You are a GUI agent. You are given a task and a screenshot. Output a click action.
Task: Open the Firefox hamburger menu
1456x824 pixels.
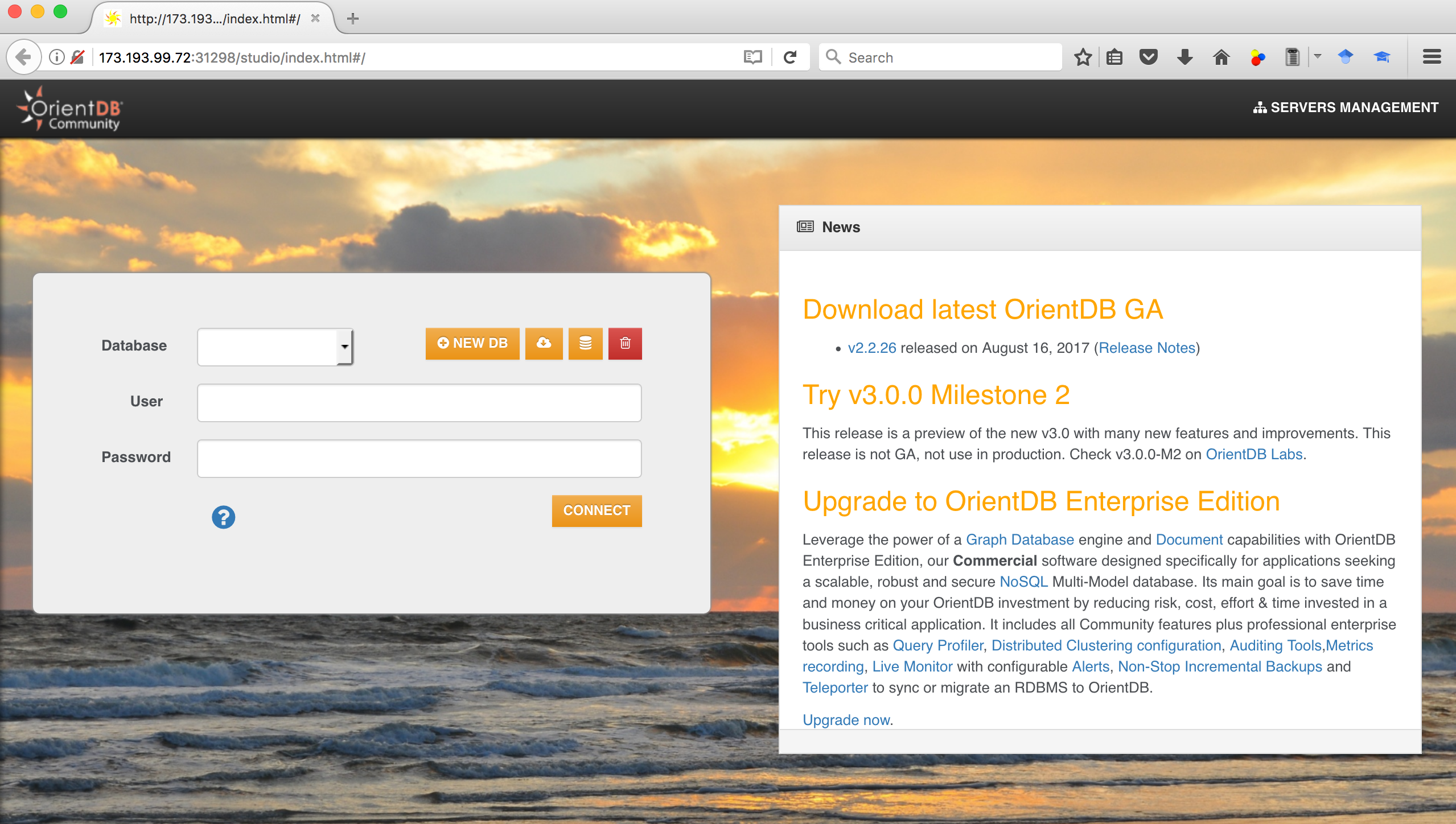click(1432, 57)
